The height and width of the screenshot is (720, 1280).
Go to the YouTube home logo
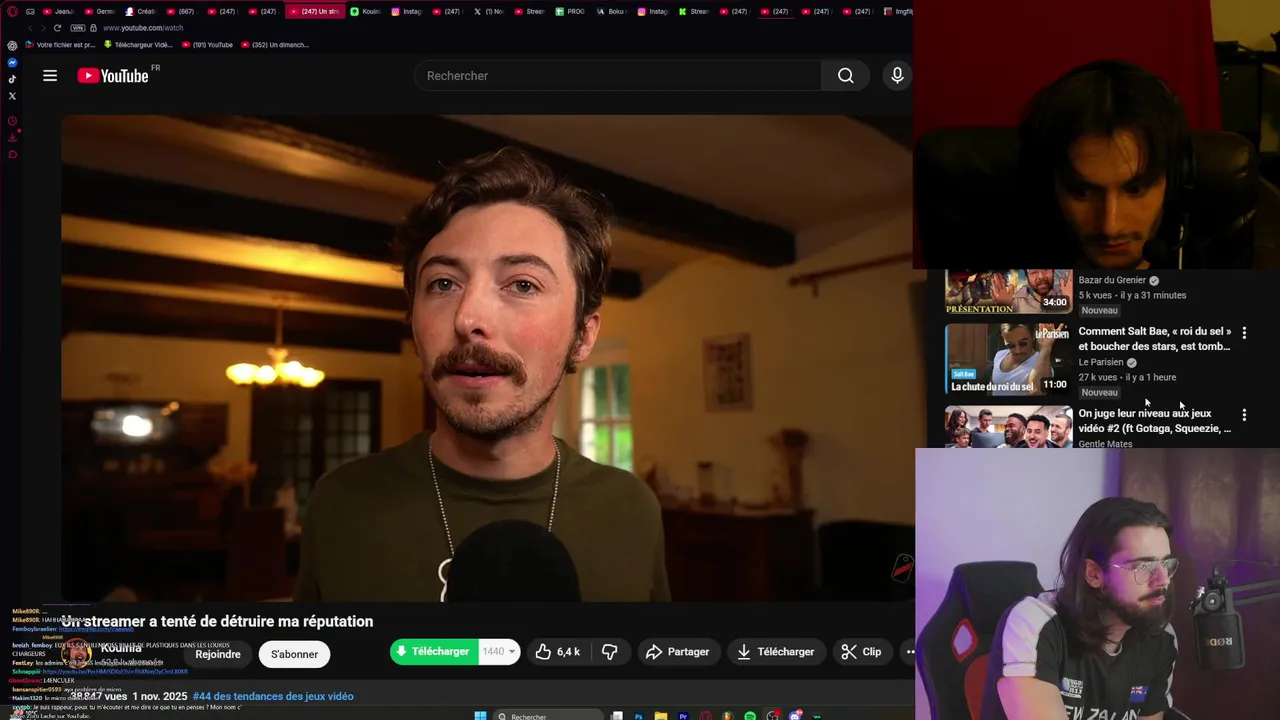tap(113, 76)
